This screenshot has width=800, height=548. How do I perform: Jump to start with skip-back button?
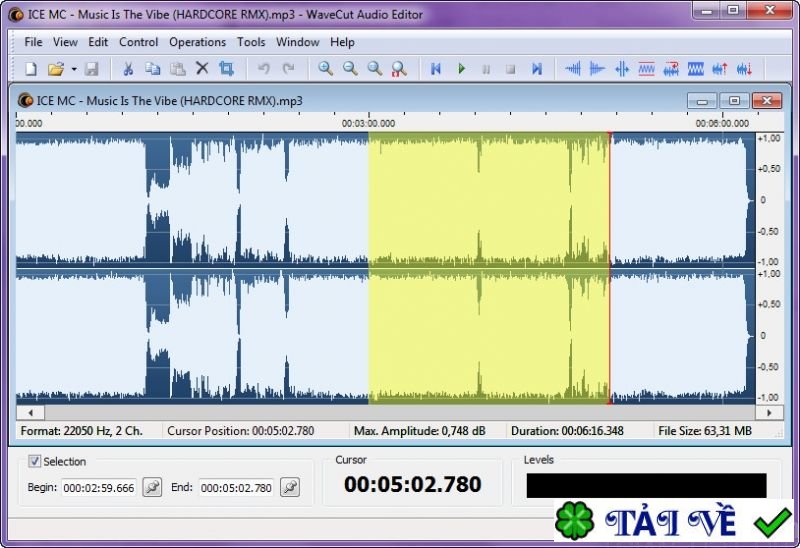point(436,69)
